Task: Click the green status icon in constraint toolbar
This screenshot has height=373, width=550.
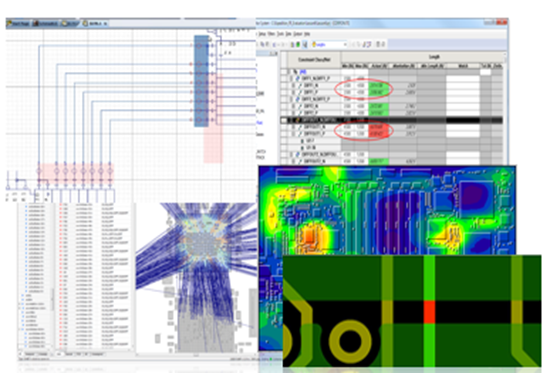Action: 298,45
